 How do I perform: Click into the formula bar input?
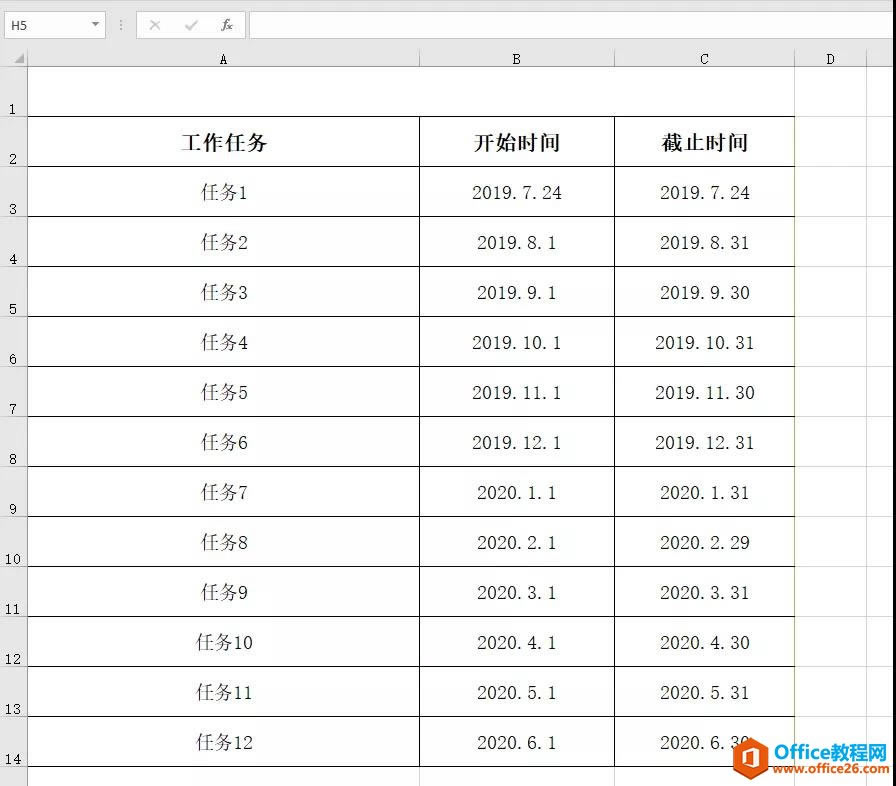point(571,25)
